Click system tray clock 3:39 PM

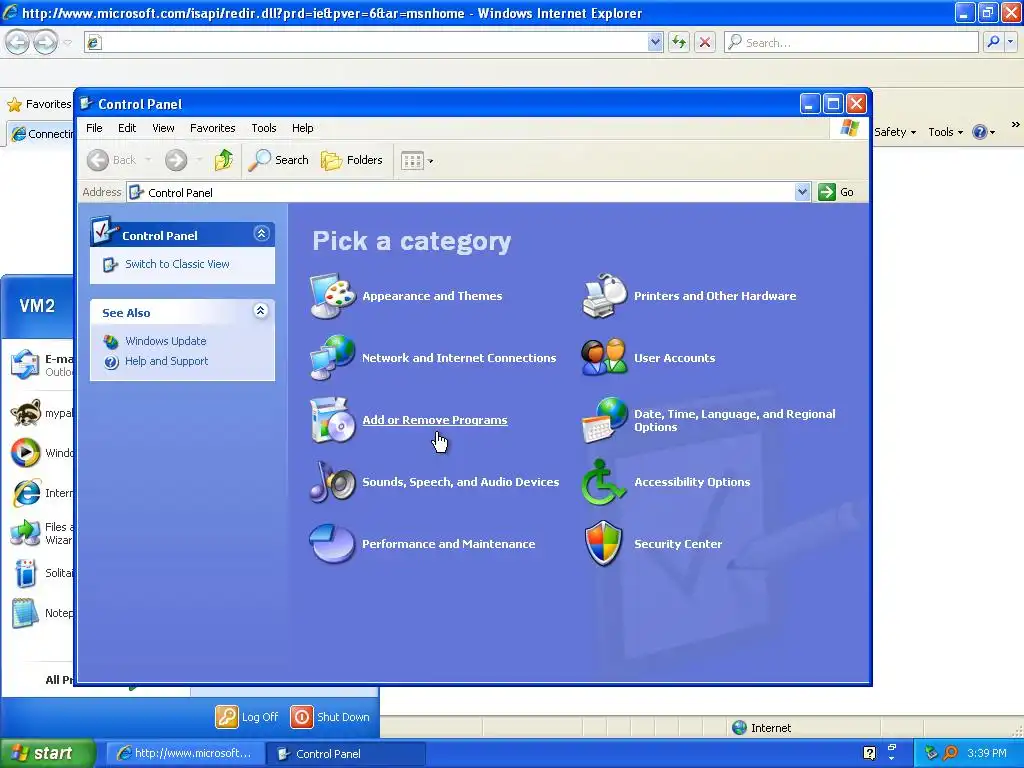(987, 753)
